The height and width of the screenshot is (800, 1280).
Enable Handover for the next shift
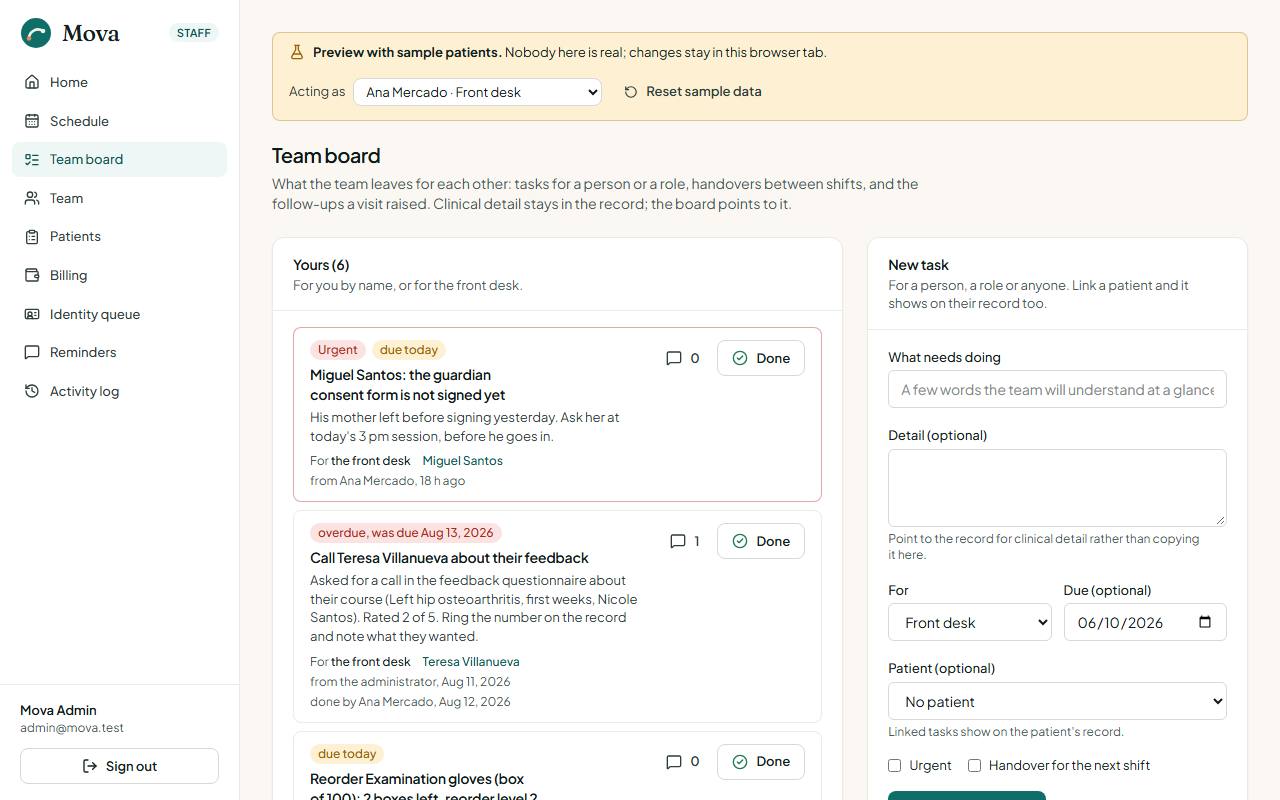coord(975,766)
